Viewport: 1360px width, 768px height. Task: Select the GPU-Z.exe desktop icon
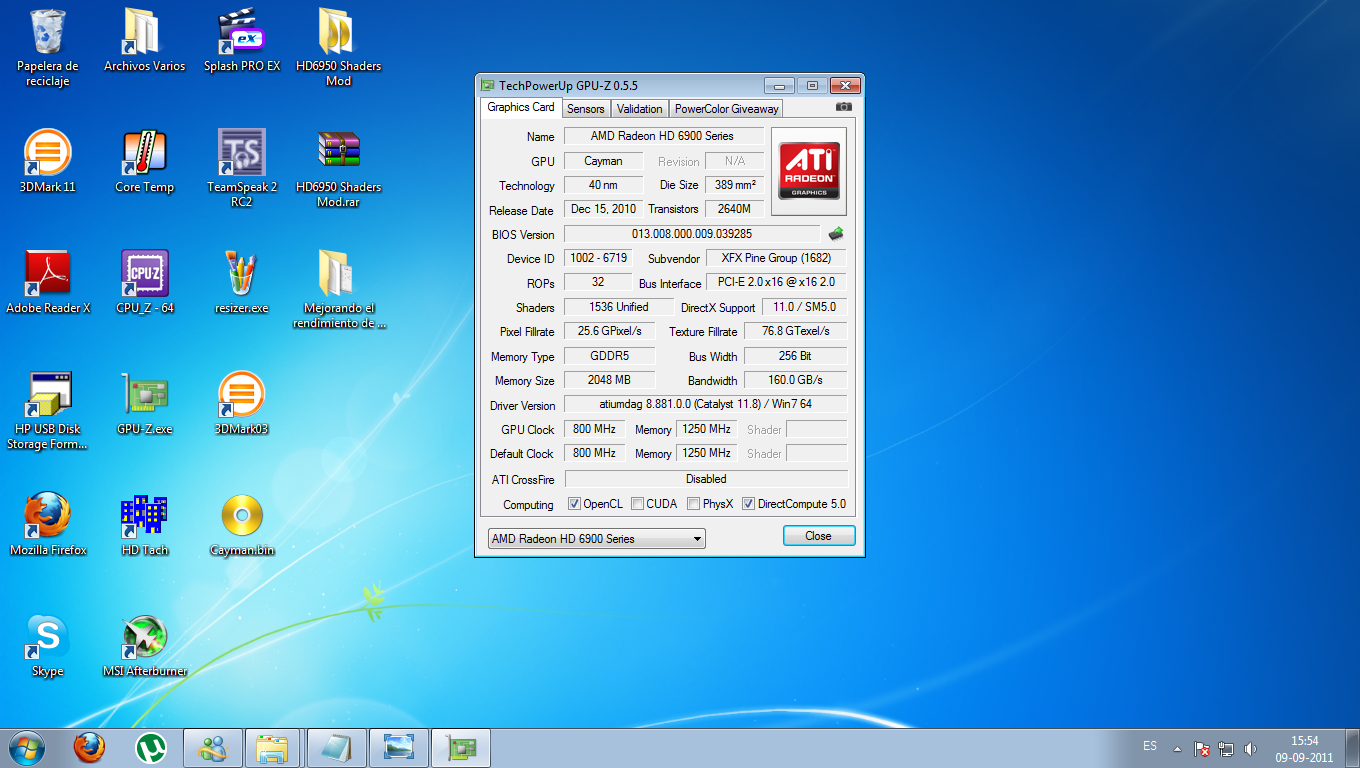pos(144,395)
